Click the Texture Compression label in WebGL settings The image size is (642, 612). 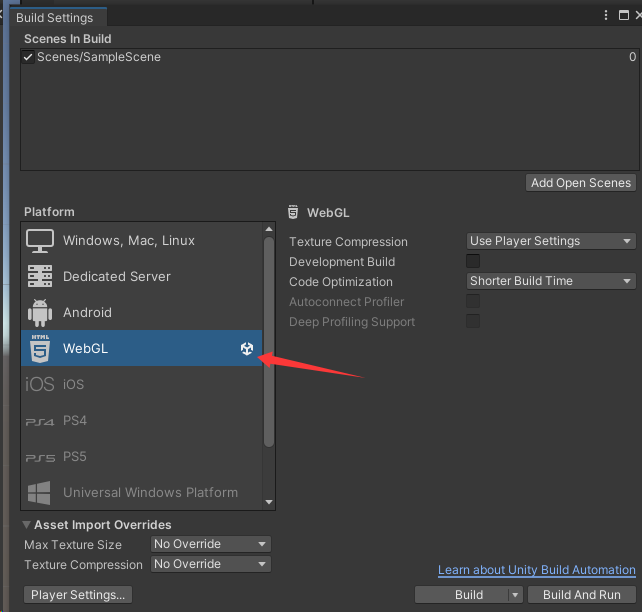pos(348,242)
